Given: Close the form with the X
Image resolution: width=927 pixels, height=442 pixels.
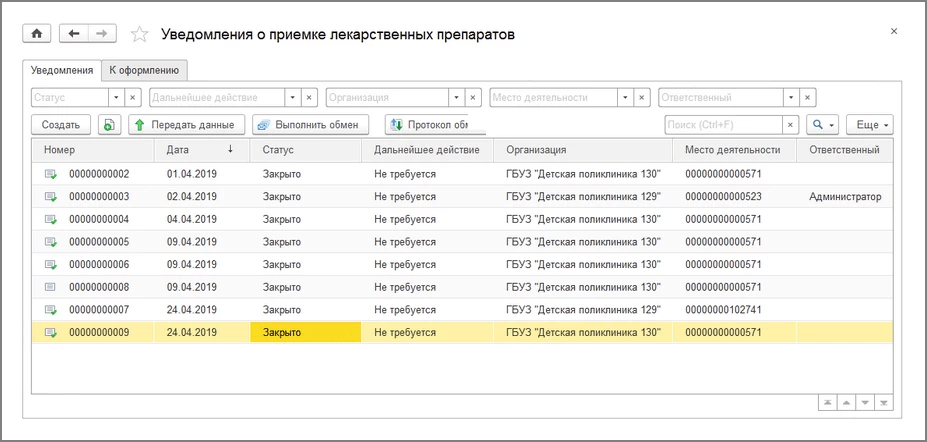Looking at the screenshot, I should pyautogui.click(x=894, y=31).
